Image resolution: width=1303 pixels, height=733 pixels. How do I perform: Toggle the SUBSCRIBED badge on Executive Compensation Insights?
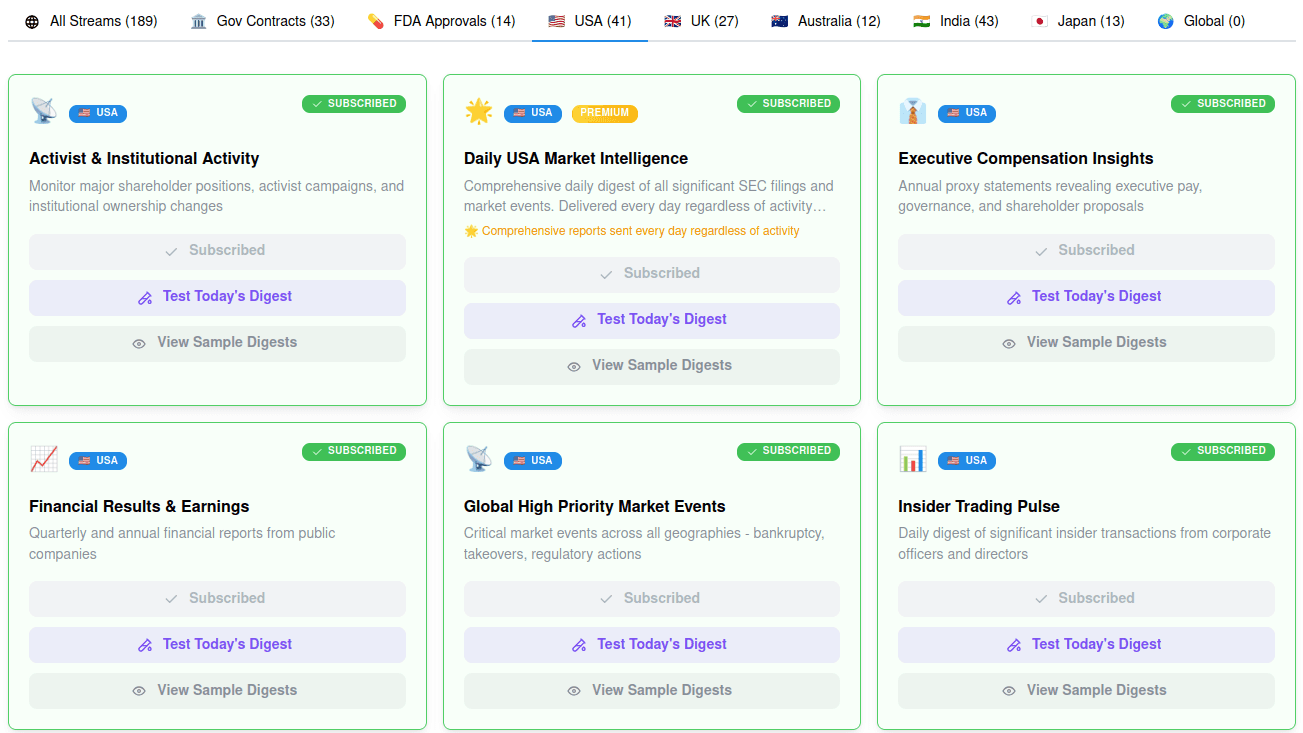click(1222, 103)
